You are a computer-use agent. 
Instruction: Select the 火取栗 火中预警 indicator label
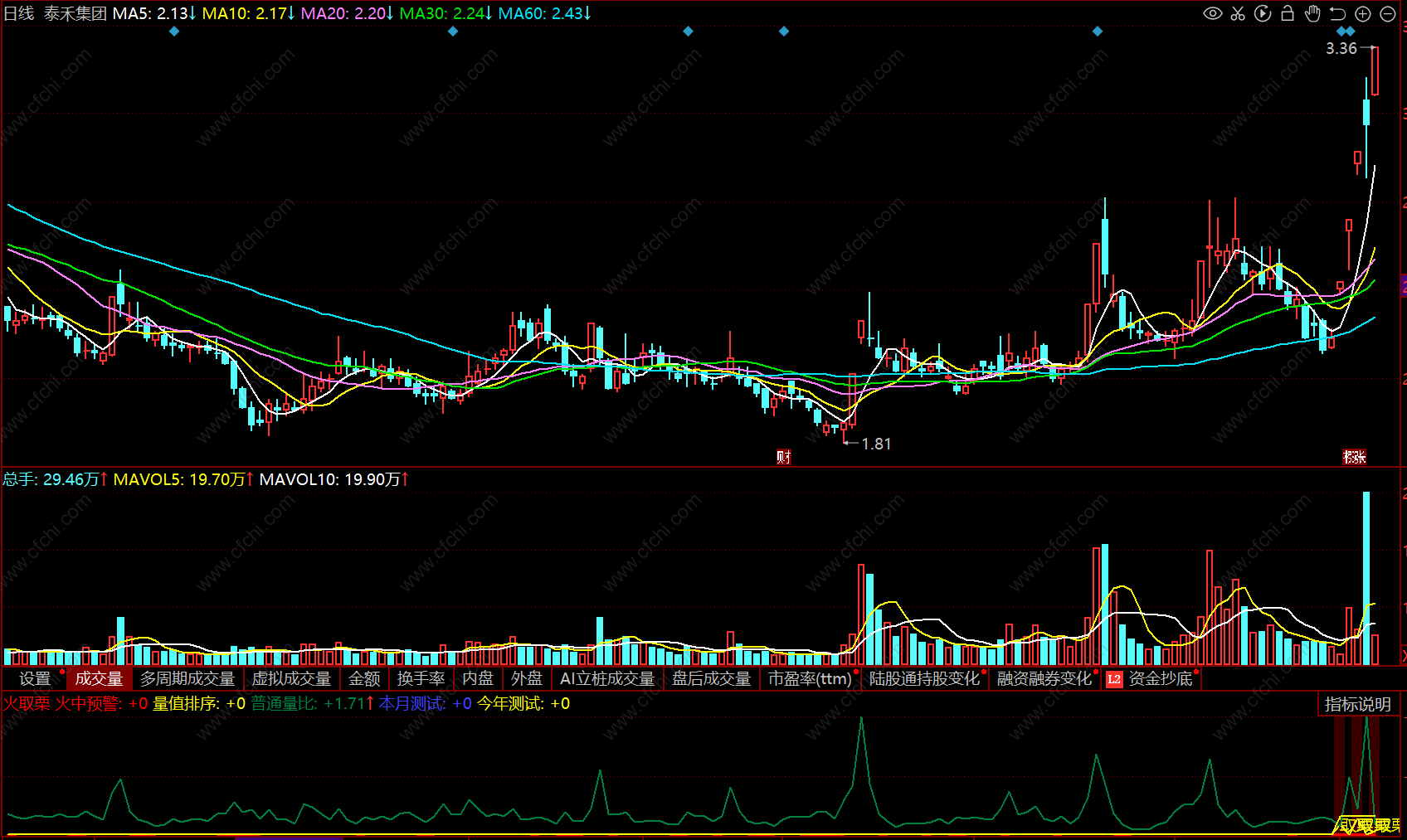(x=75, y=703)
